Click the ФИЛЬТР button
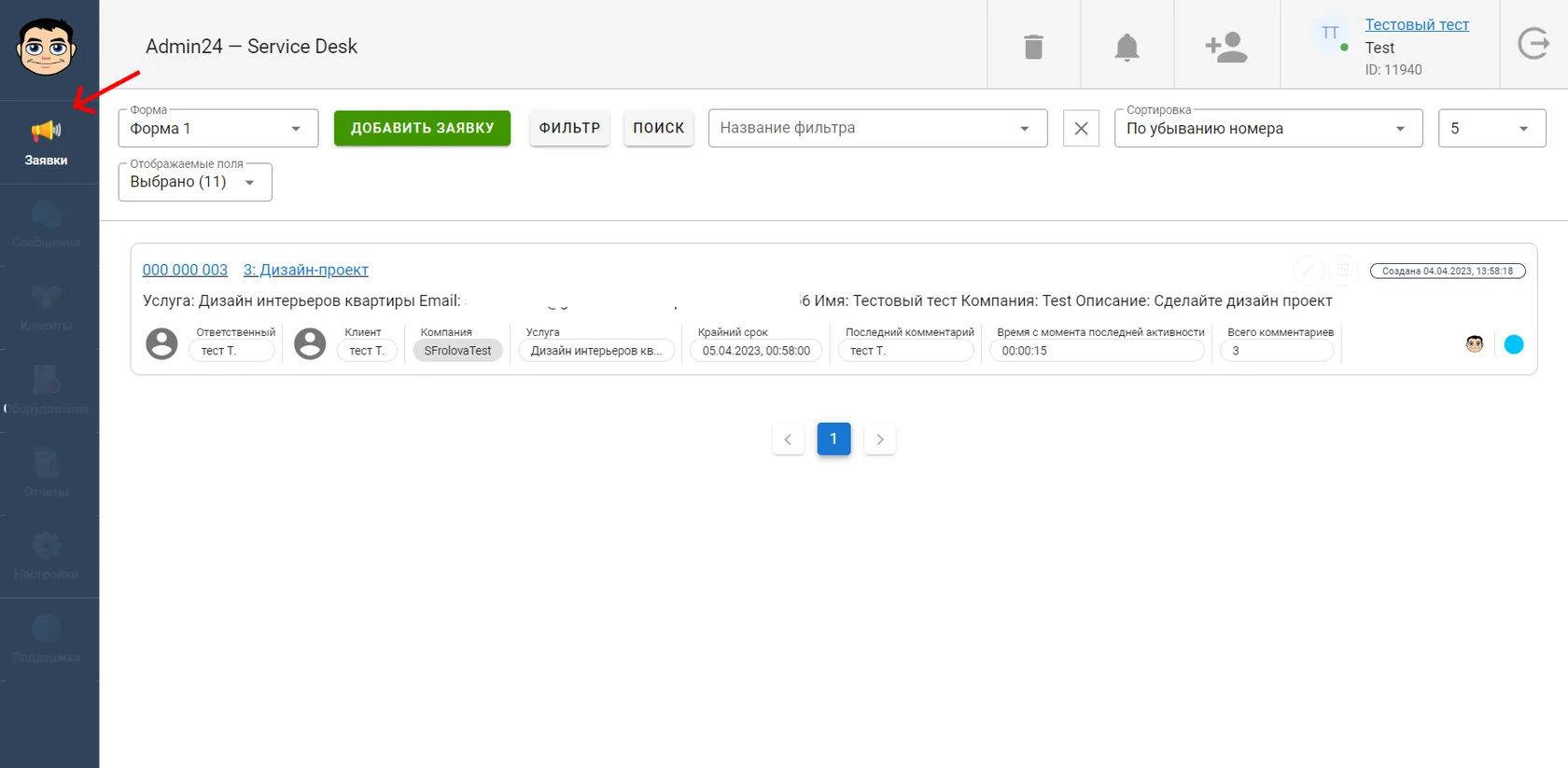The image size is (1568, 768). (569, 128)
